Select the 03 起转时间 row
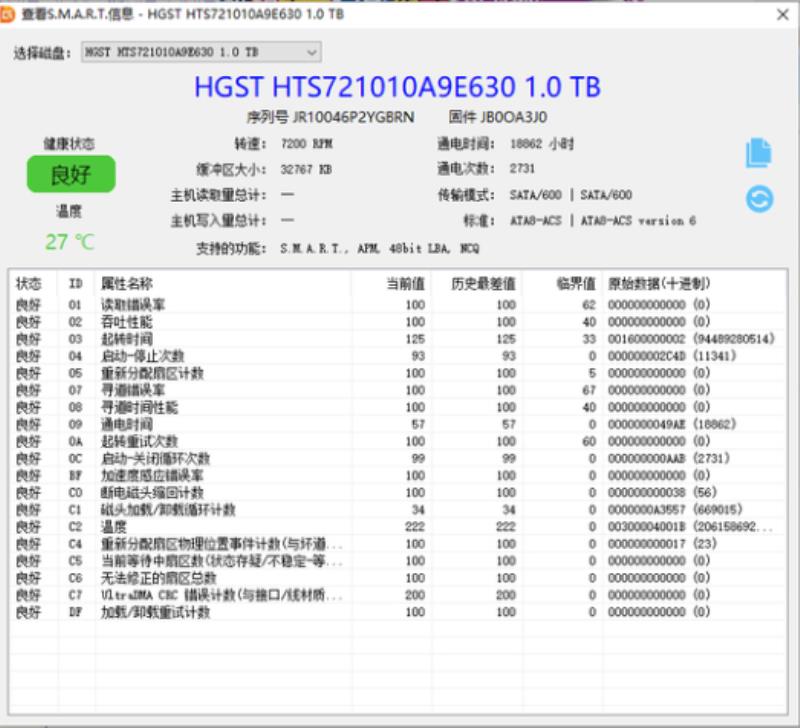The height and width of the screenshot is (728, 800). point(397,339)
